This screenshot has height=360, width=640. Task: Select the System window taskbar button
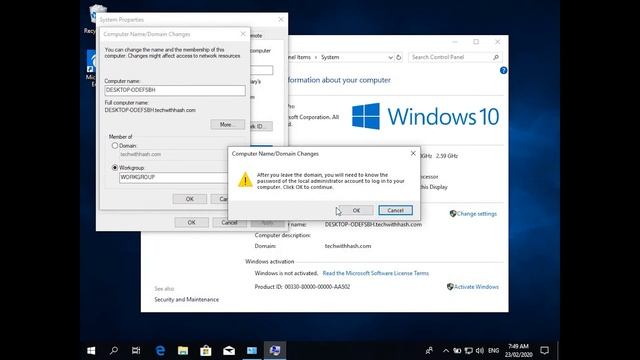(275, 350)
